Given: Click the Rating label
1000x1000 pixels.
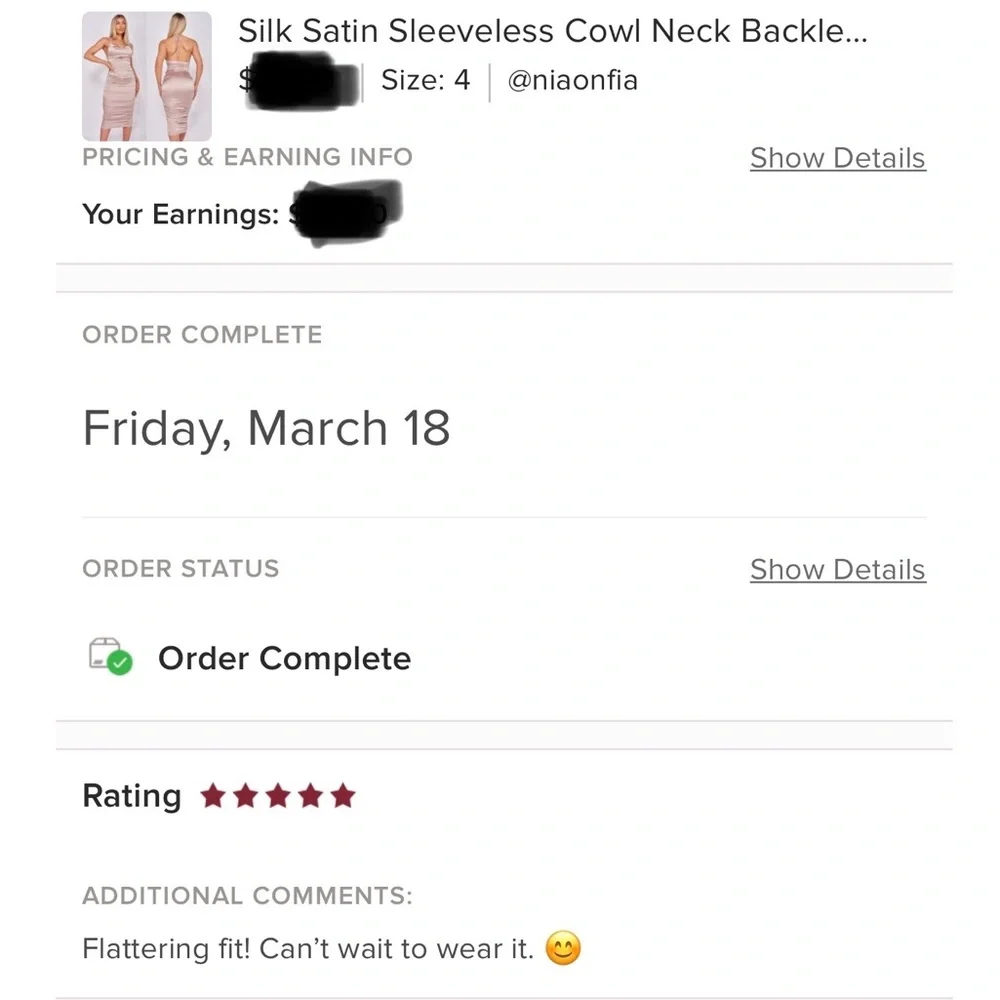Looking at the screenshot, I should point(132,796).
